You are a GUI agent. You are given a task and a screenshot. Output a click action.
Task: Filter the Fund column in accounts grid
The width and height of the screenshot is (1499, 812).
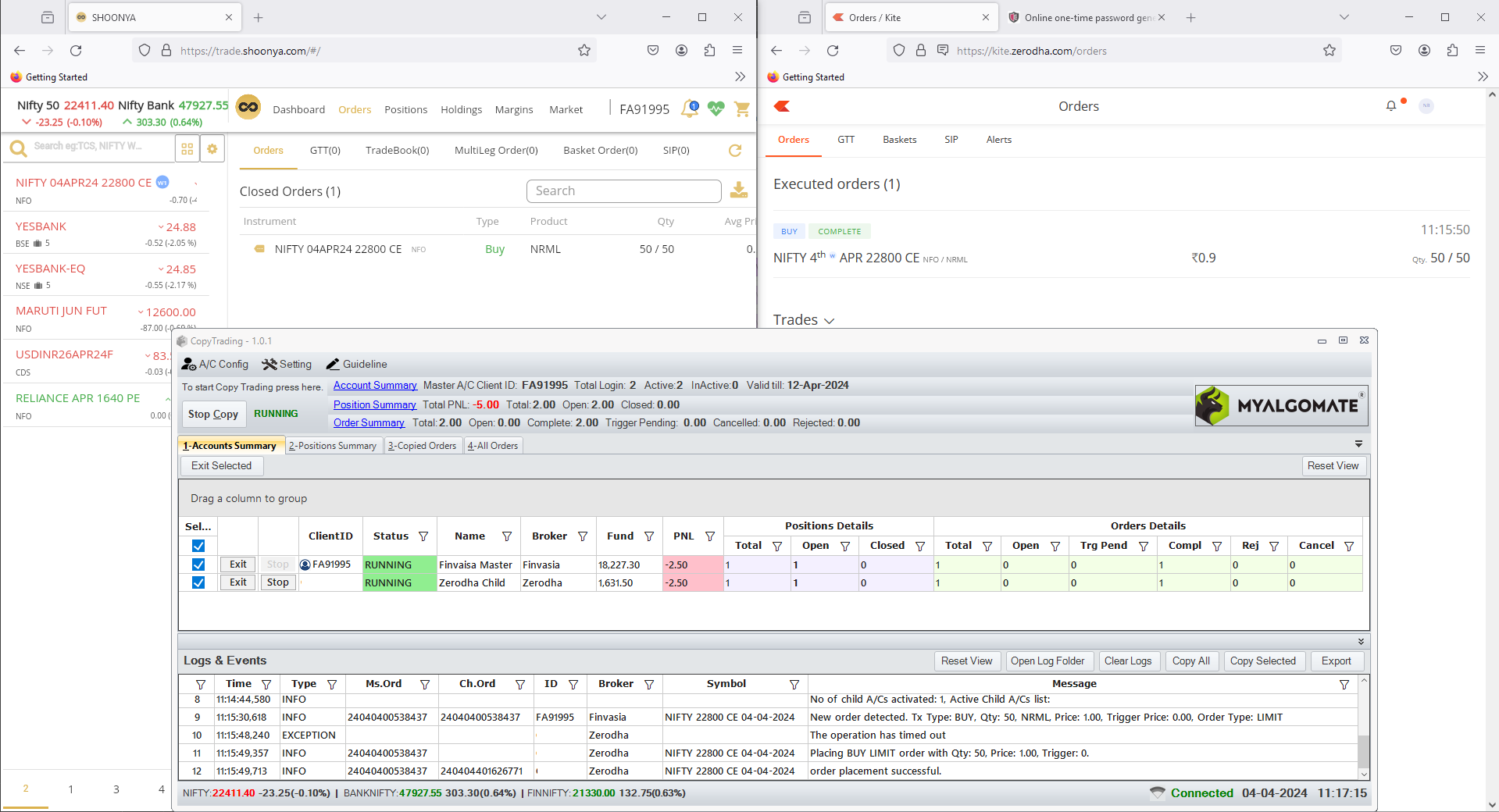tap(648, 536)
